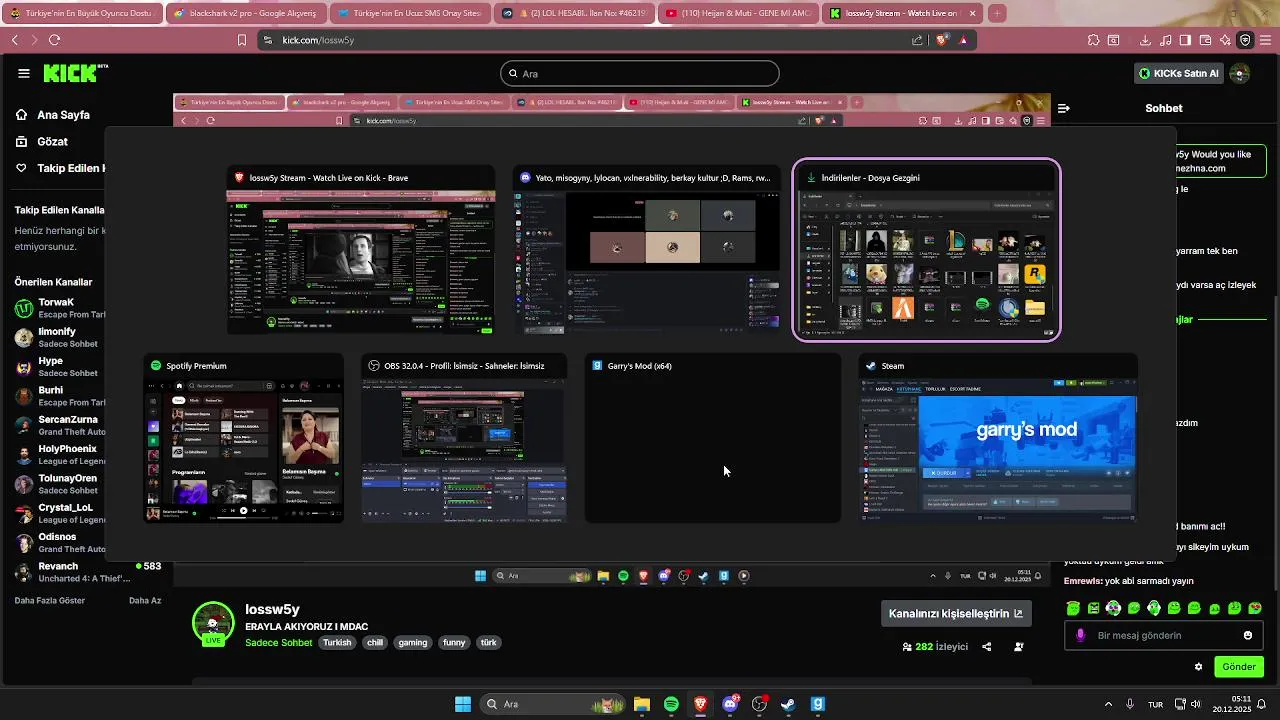Open Brave VPN shield button
This screenshot has height=720, width=1280.
click(x=1245, y=40)
